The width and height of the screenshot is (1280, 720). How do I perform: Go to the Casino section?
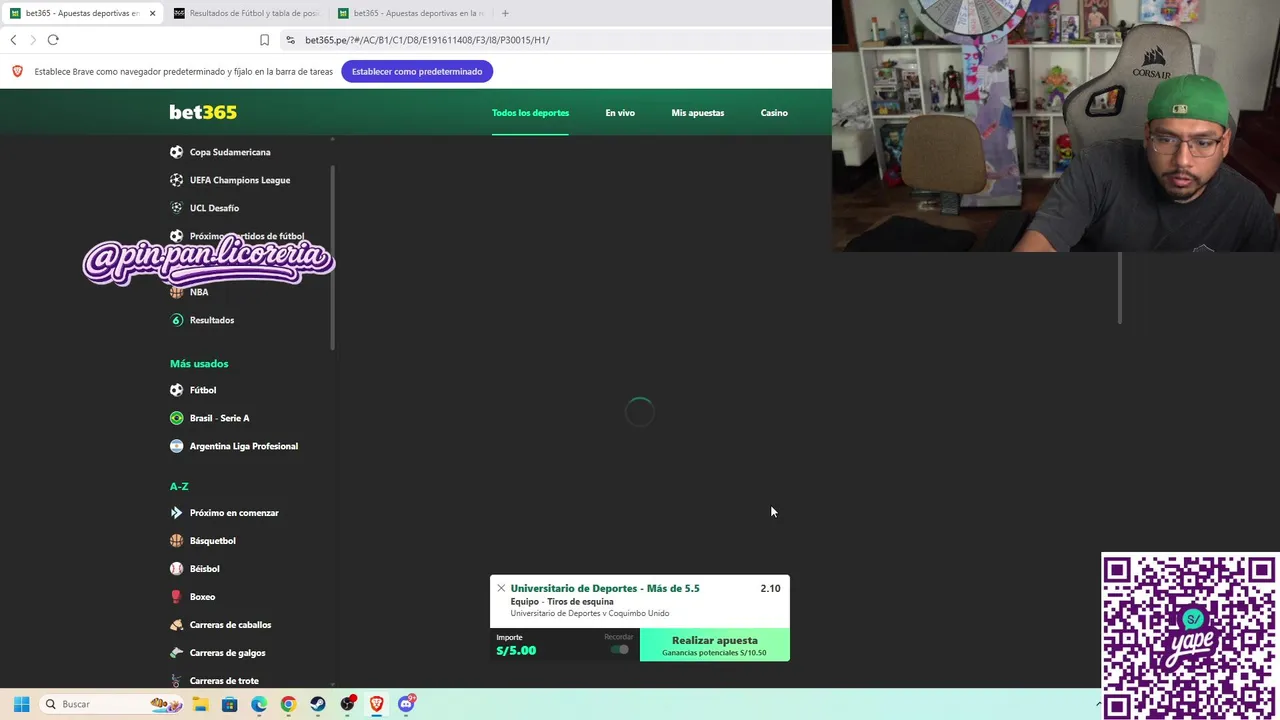click(774, 113)
